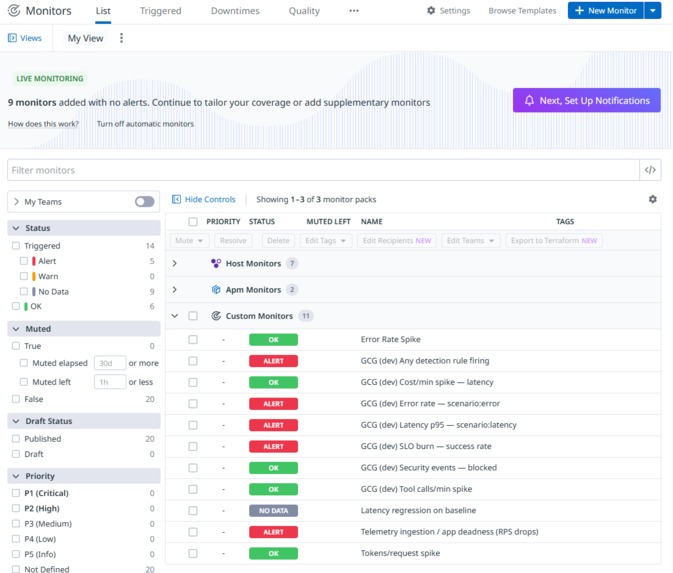673x573 pixels.
Task: Open the Views link
Action: (x=30, y=38)
